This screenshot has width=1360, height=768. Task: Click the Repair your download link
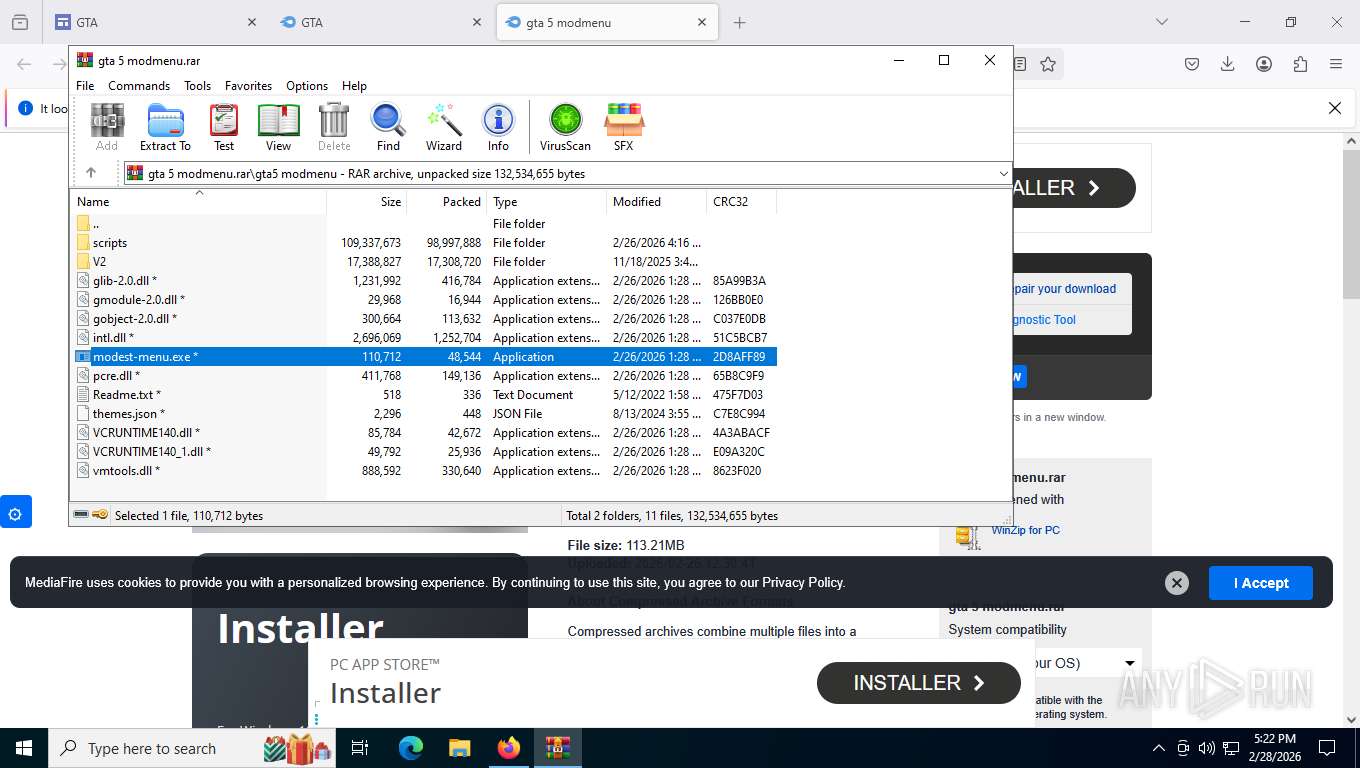point(1064,289)
